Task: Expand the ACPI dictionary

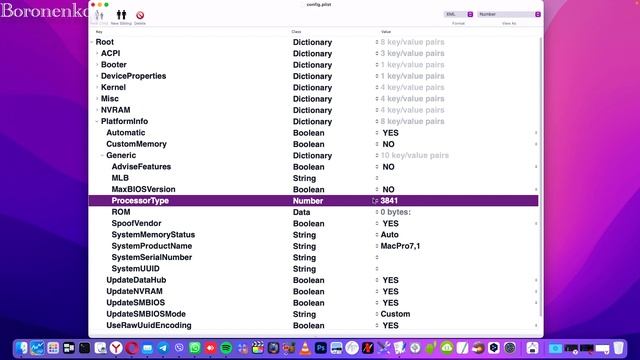Action: click(97, 53)
